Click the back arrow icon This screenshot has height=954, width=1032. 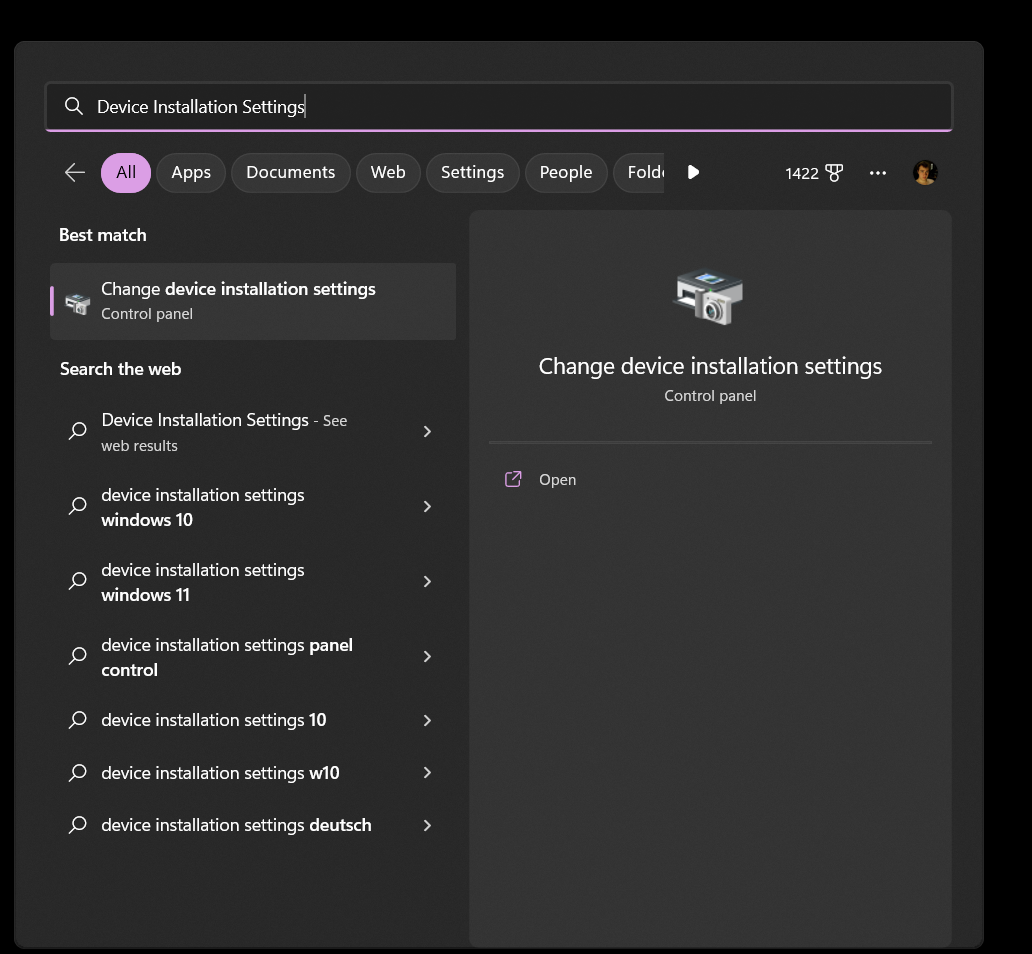point(75,172)
